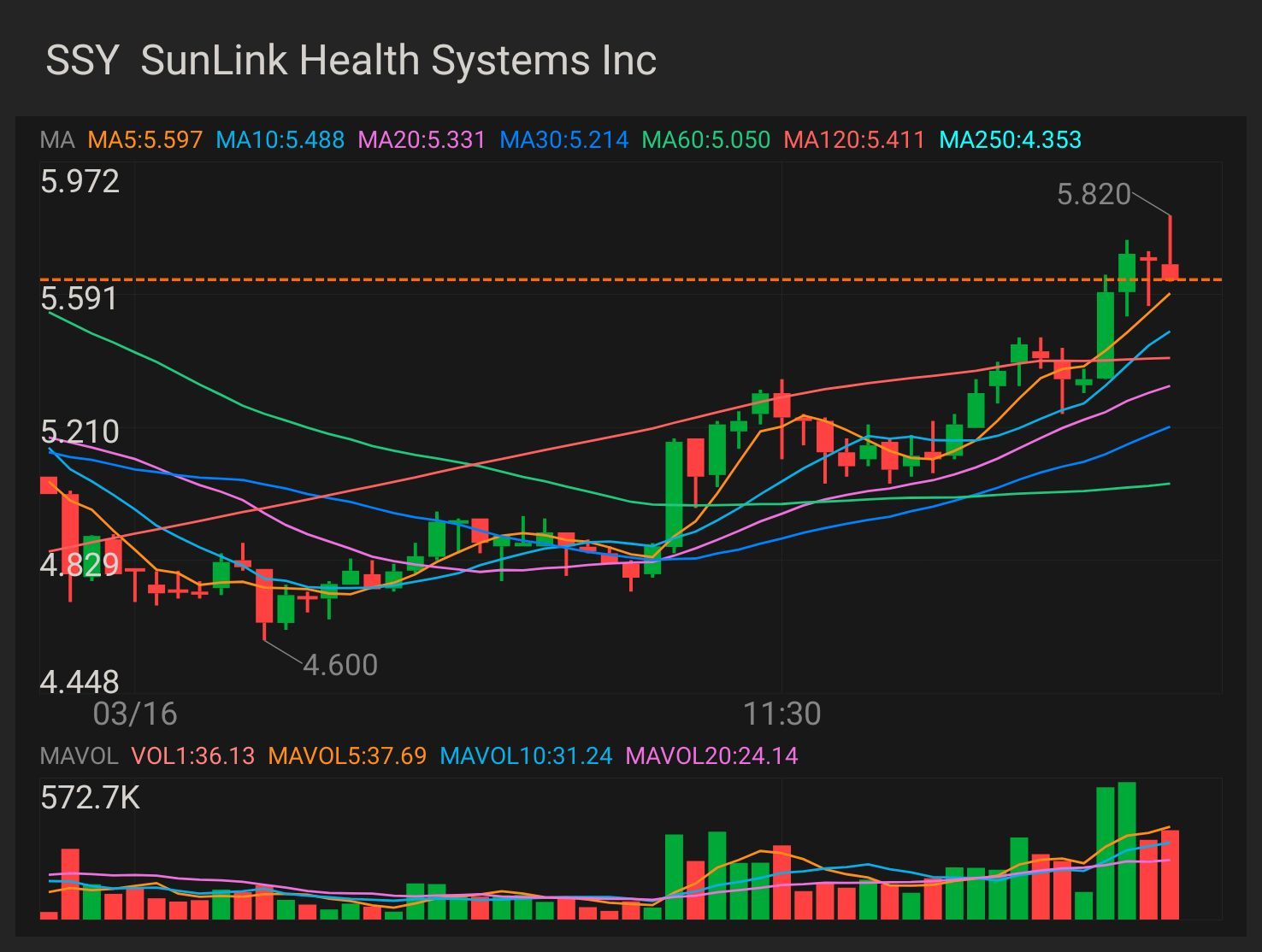This screenshot has width=1262, height=952.
Task: Click the tallest green volume bar
Action: [1127, 850]
